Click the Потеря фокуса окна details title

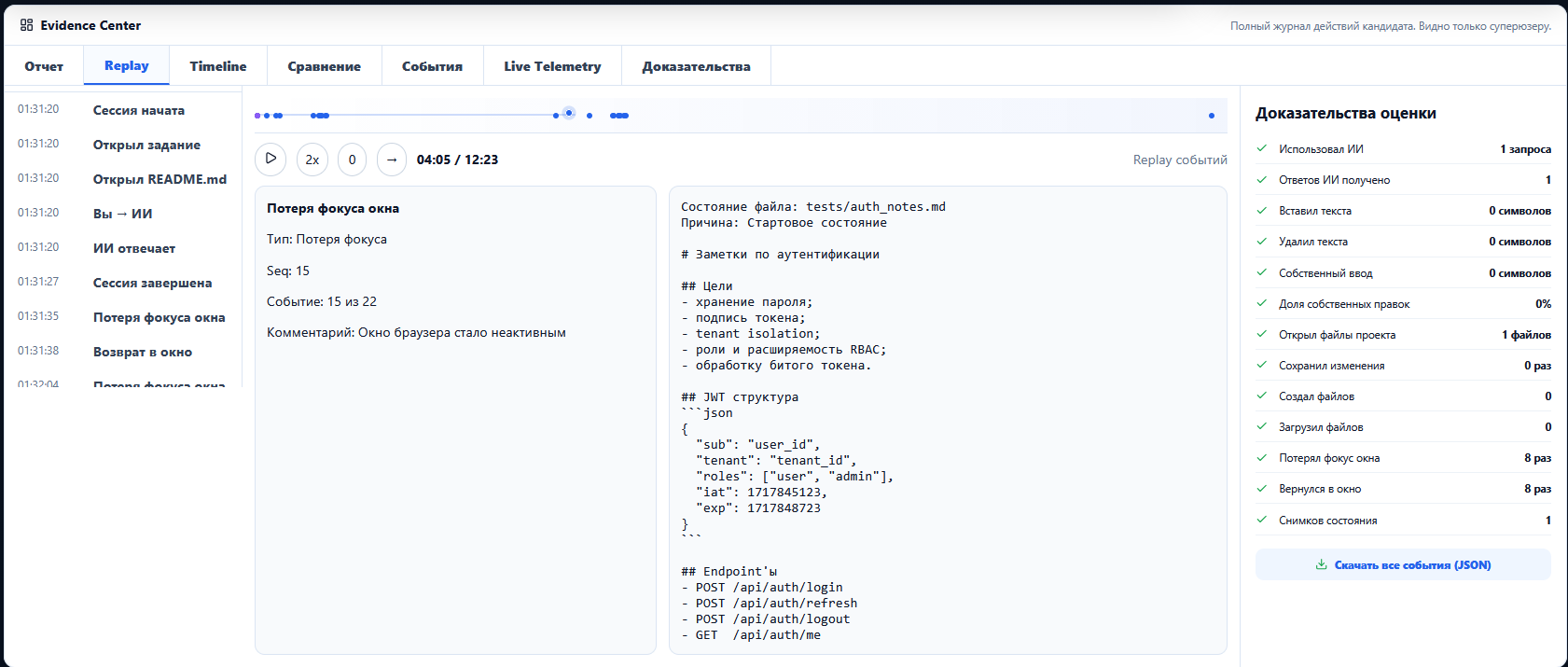(333, 208)
